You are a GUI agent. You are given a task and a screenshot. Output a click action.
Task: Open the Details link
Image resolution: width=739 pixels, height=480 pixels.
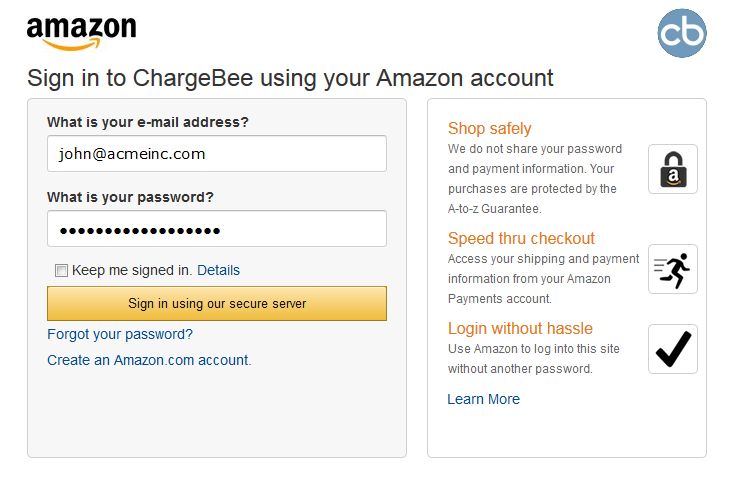click(218, 270)
